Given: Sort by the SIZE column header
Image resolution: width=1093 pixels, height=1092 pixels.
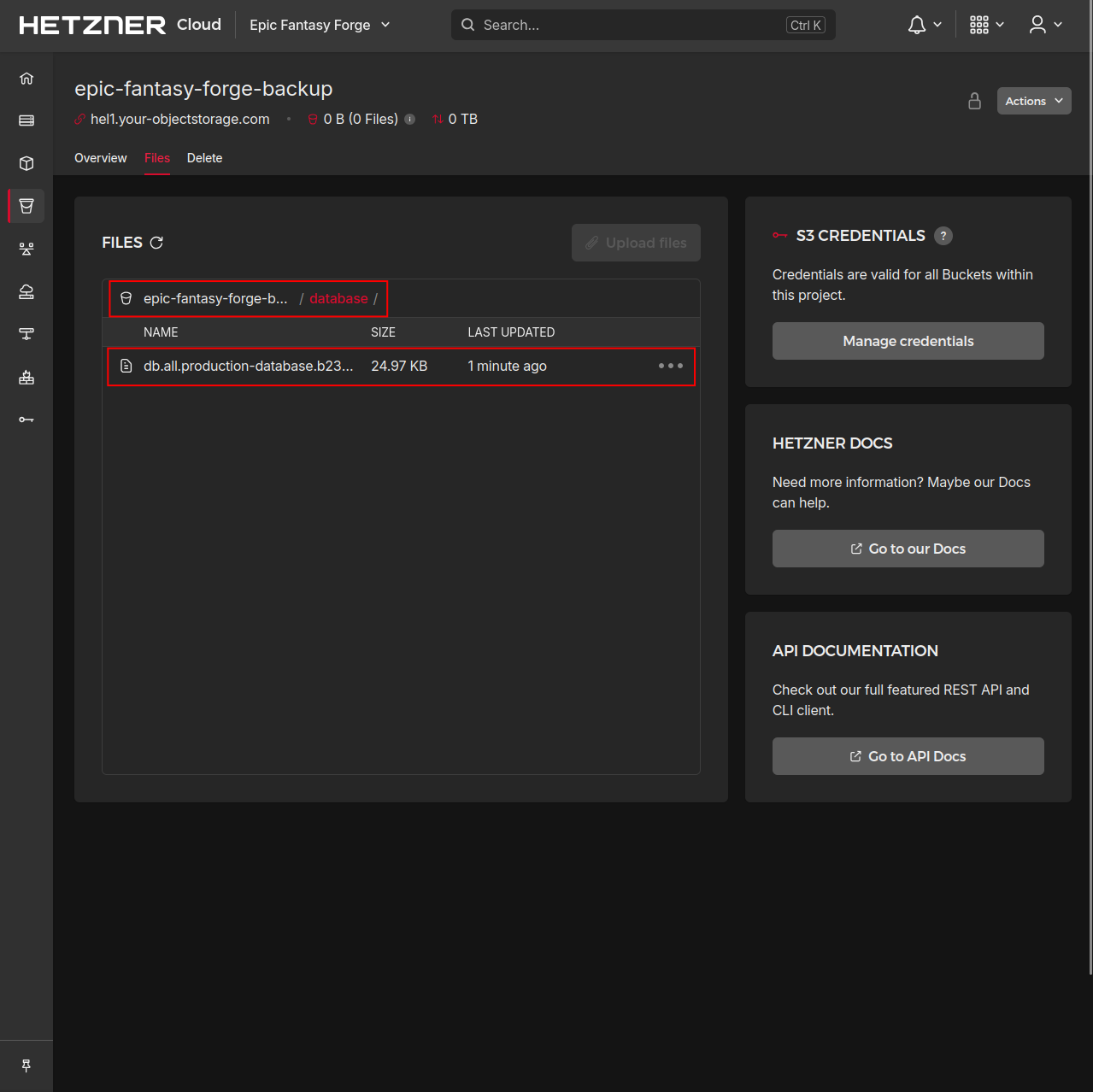Looking at the screenshot, I should pyautogui.click(x=383, y=332).
